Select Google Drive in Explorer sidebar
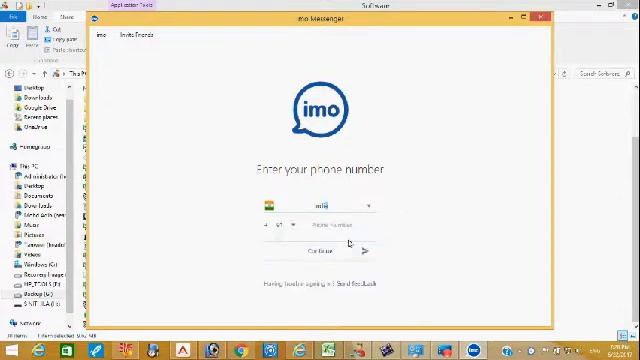 point(36,108)
